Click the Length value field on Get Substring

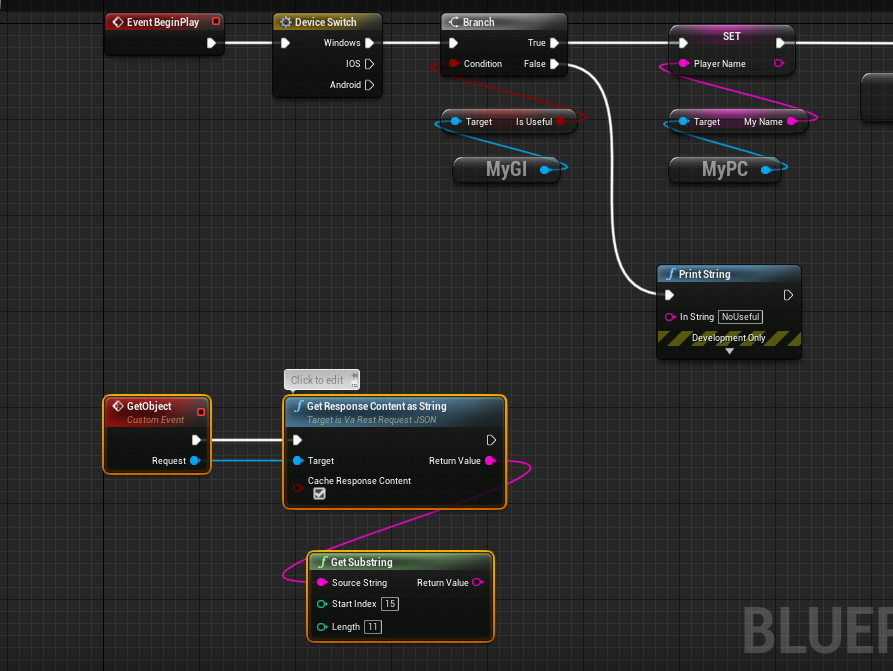(372, 626)
